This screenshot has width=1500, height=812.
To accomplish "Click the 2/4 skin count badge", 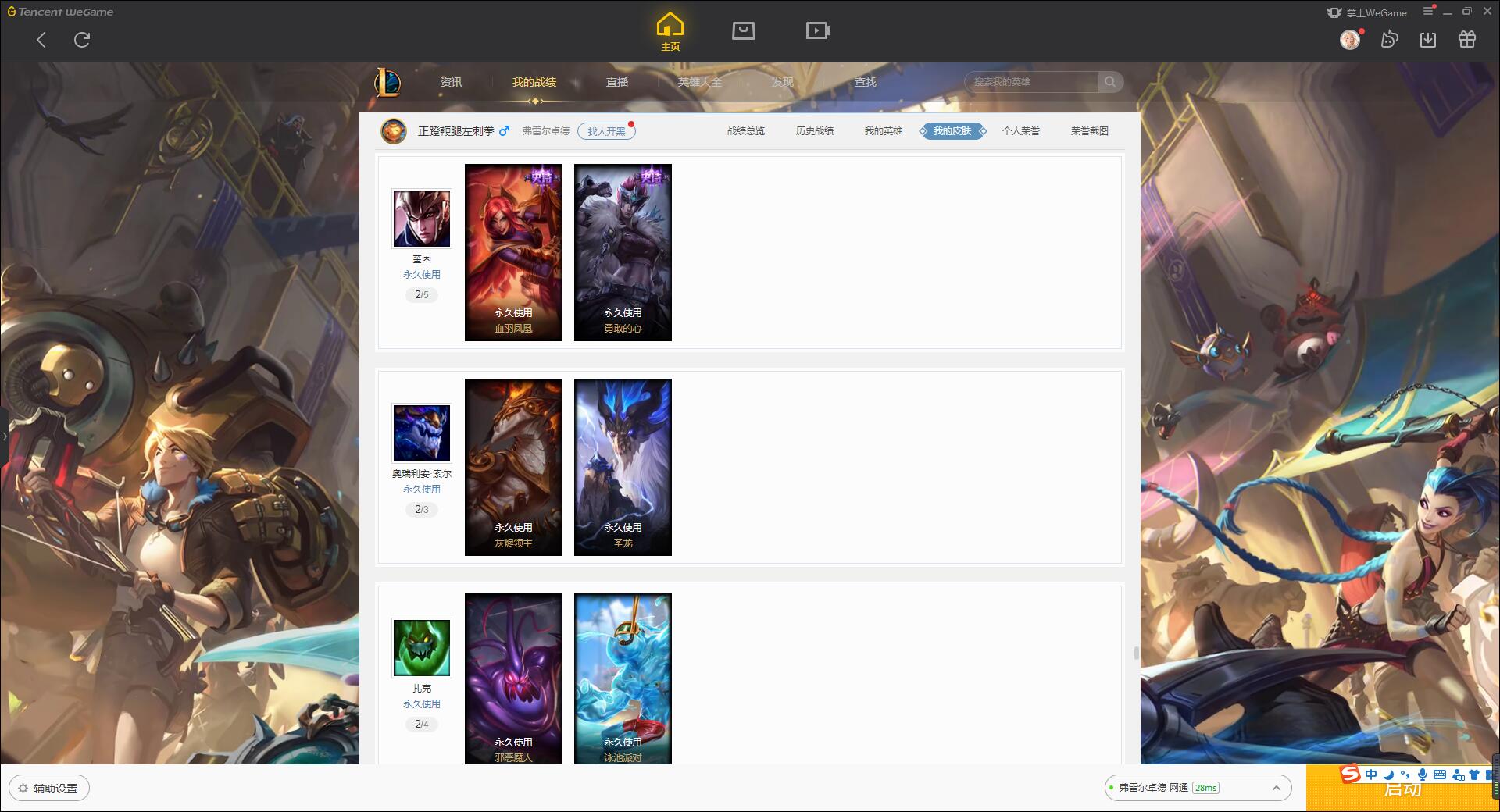I will (x=422, y=725).
